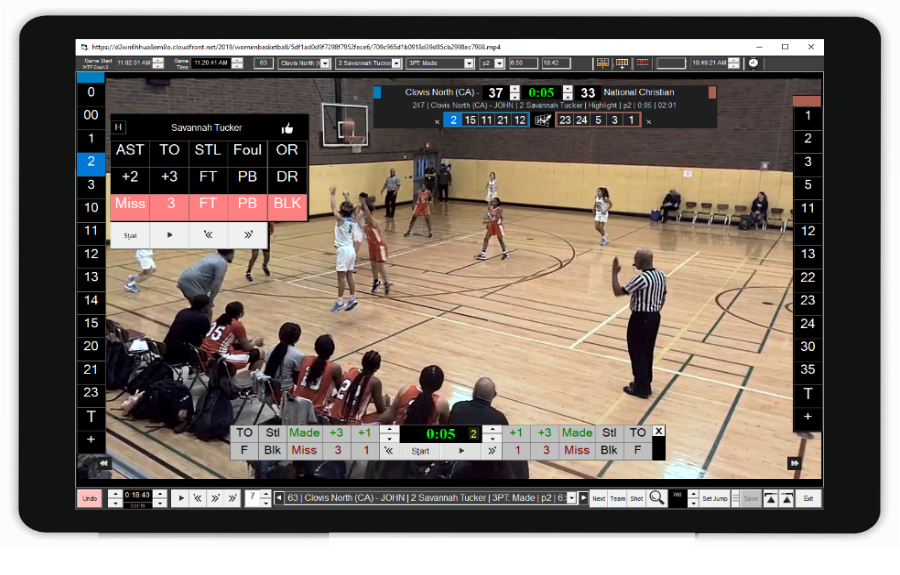The width and height of the screenshot is (900, 575).
Task: Click the red court icon in top toolbar
Action: point(642,63)
